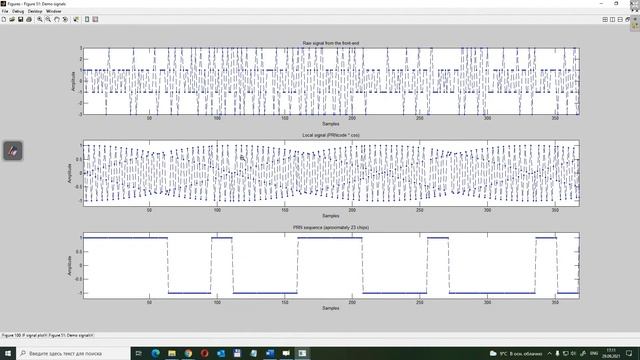Open the File menu
This screenshot has height=360, width=640.
pyautogui.click(x=5, y=11)
